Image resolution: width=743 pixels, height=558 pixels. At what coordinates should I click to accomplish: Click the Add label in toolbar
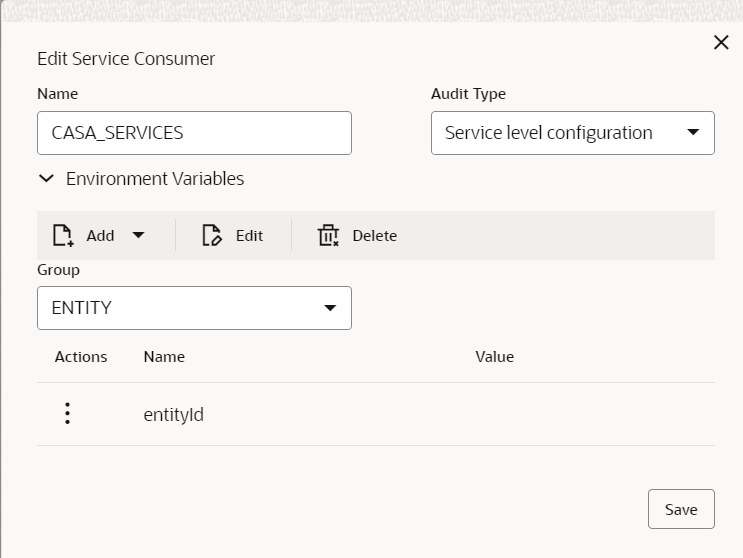pyautogui.click(x=100, y=236)
